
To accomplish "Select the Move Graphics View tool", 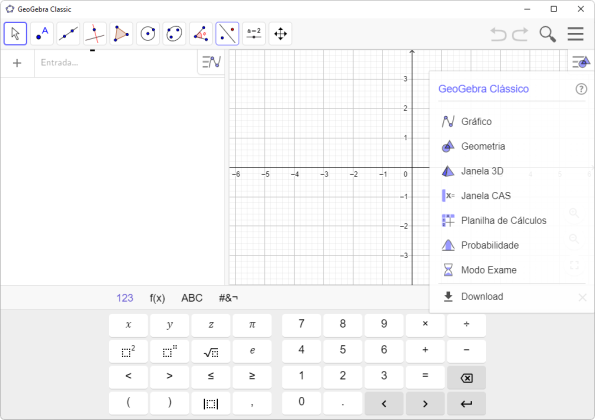I will tap(280, 34).
